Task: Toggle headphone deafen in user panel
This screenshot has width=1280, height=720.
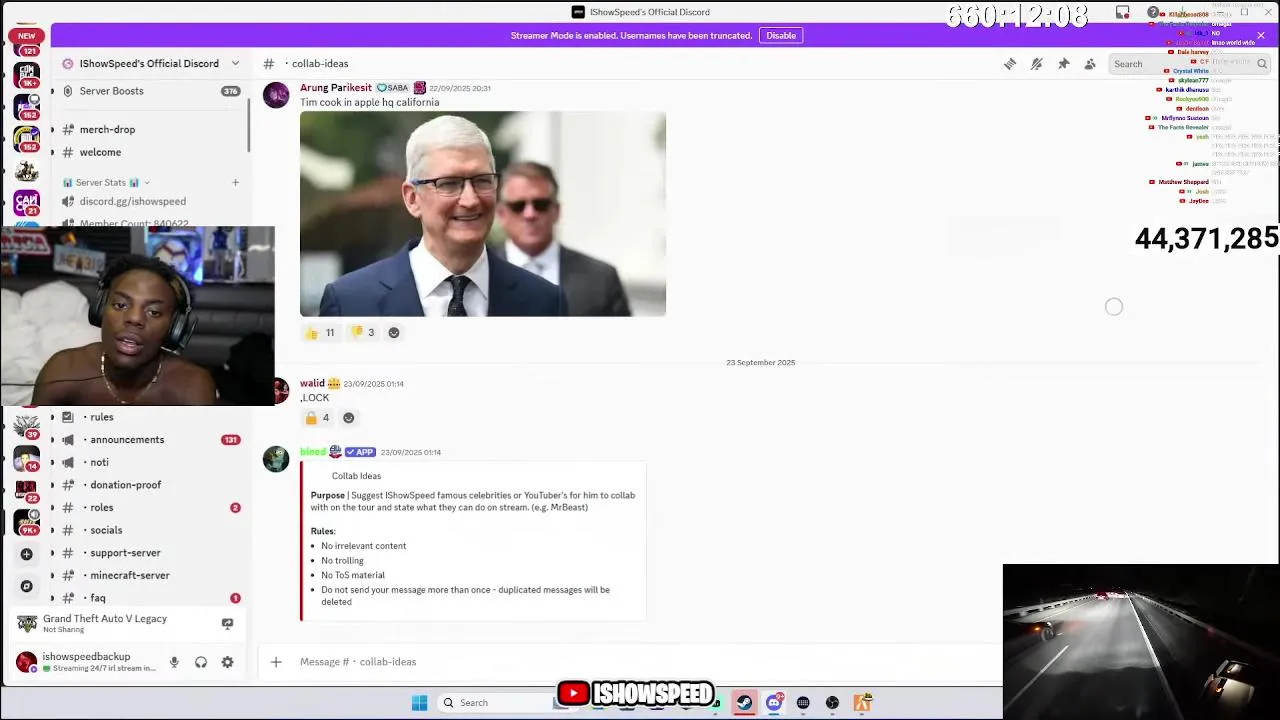Action: (x=201, y=662)
